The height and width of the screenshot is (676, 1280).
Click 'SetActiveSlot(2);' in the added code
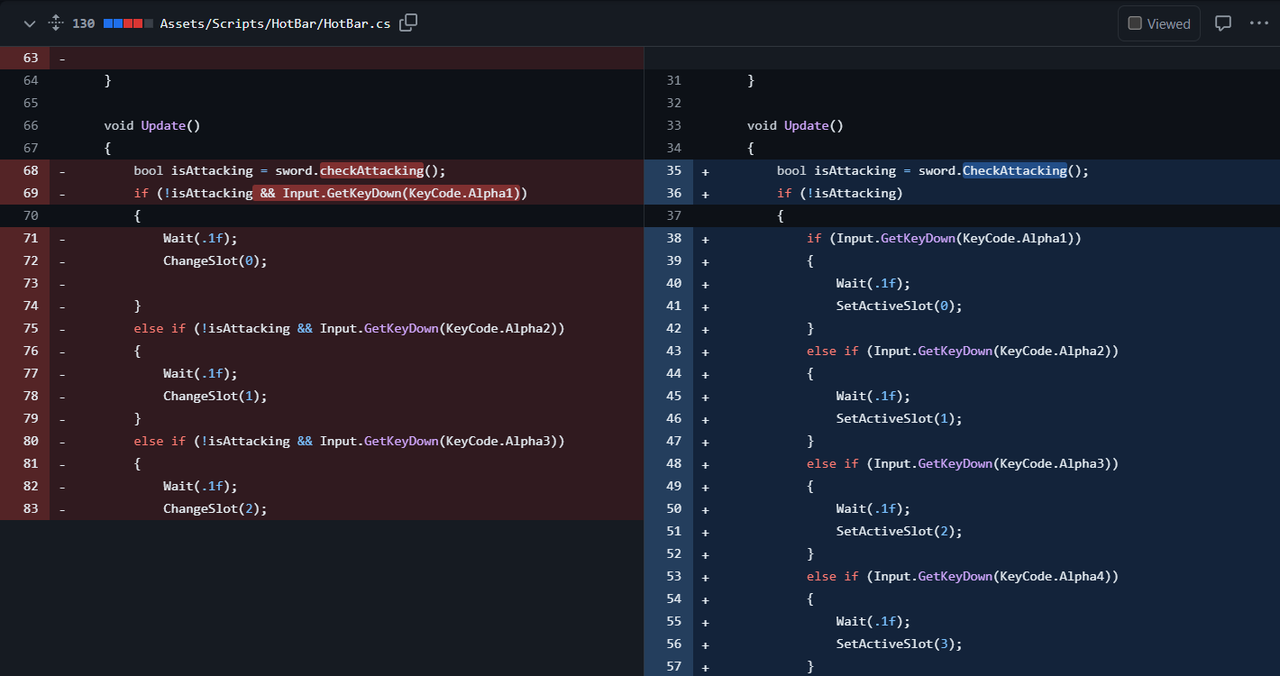point(899,531)
